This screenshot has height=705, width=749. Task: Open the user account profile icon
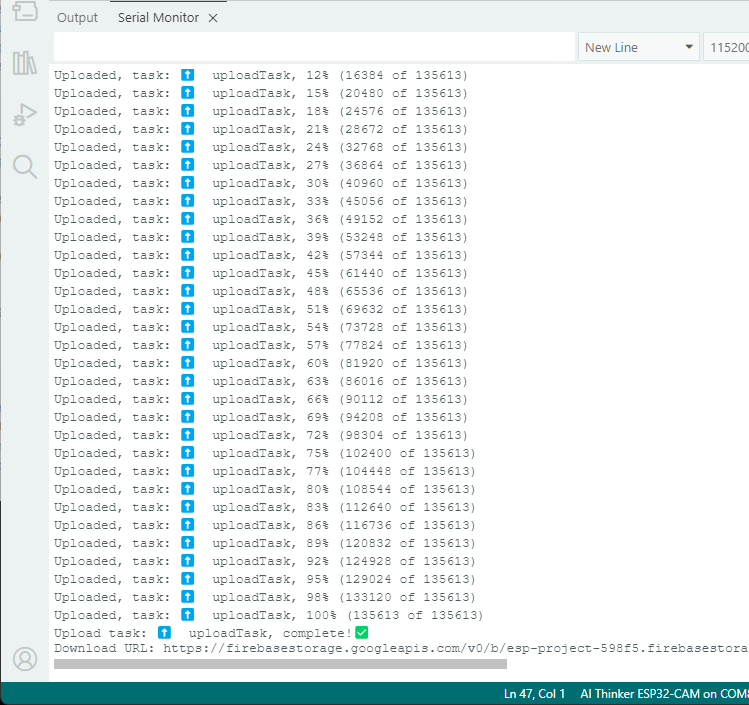click(24, 659)
